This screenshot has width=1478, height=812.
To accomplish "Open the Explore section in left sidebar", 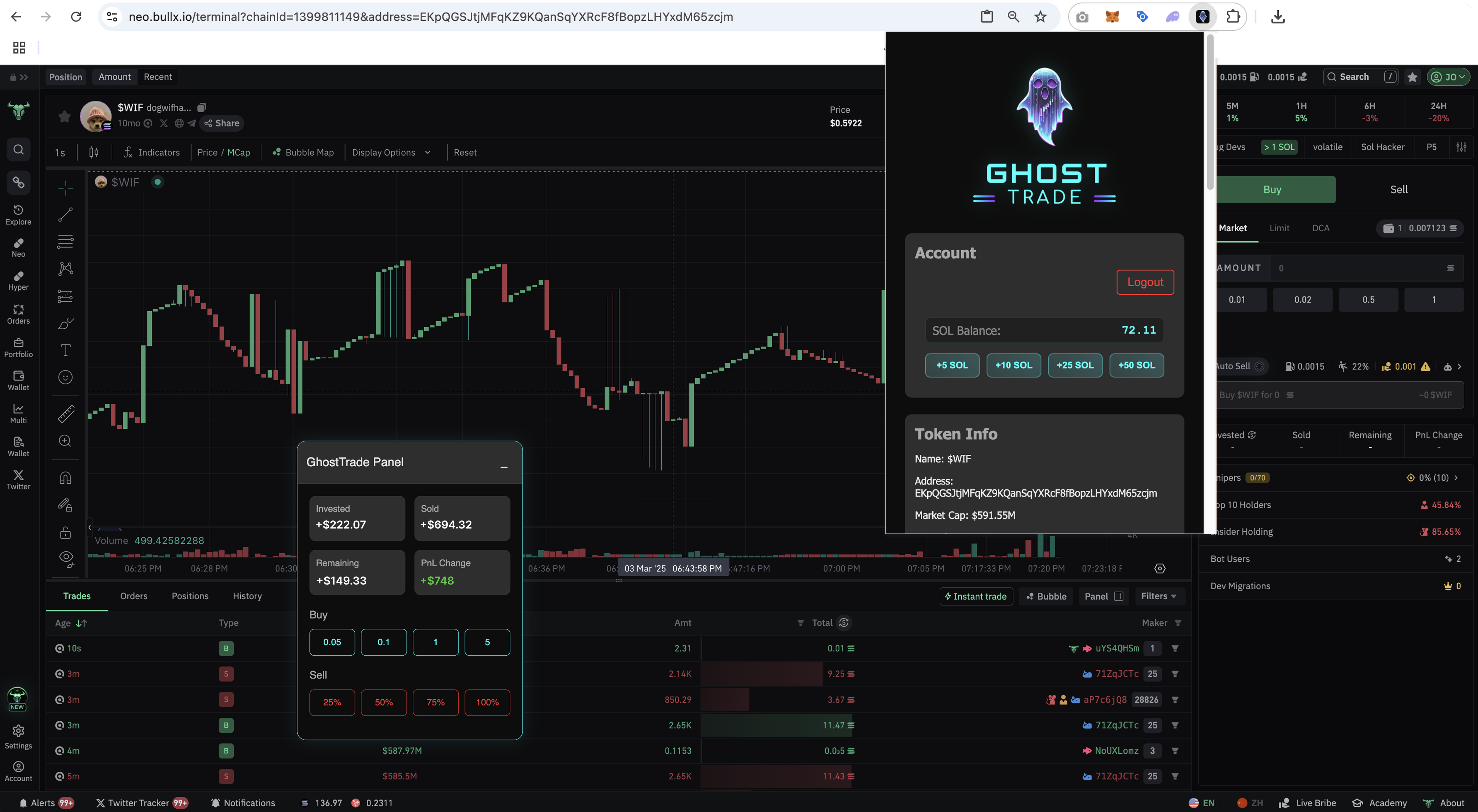I will point(18,215).
